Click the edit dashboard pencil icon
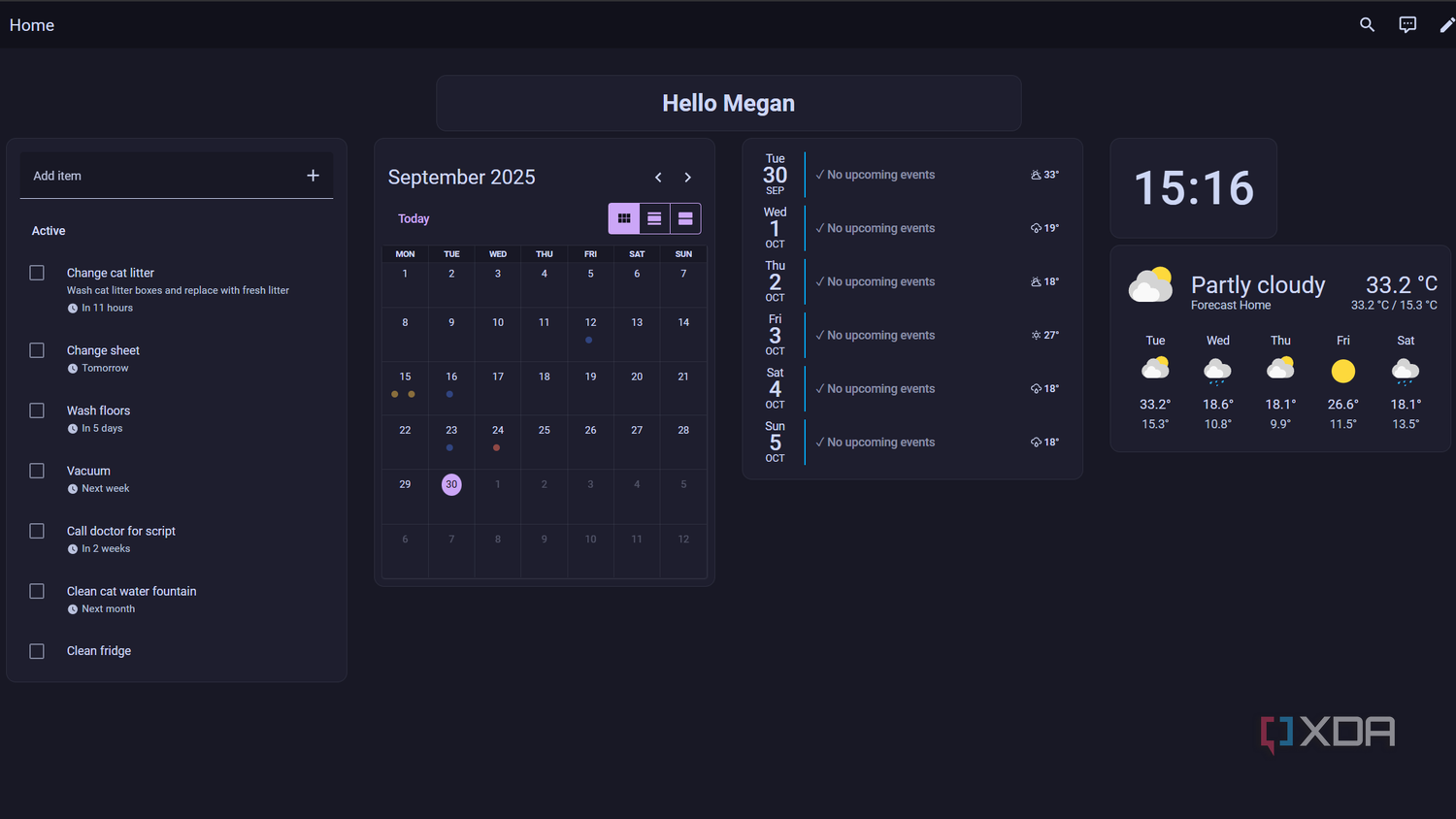 (x=1446, y=25)
